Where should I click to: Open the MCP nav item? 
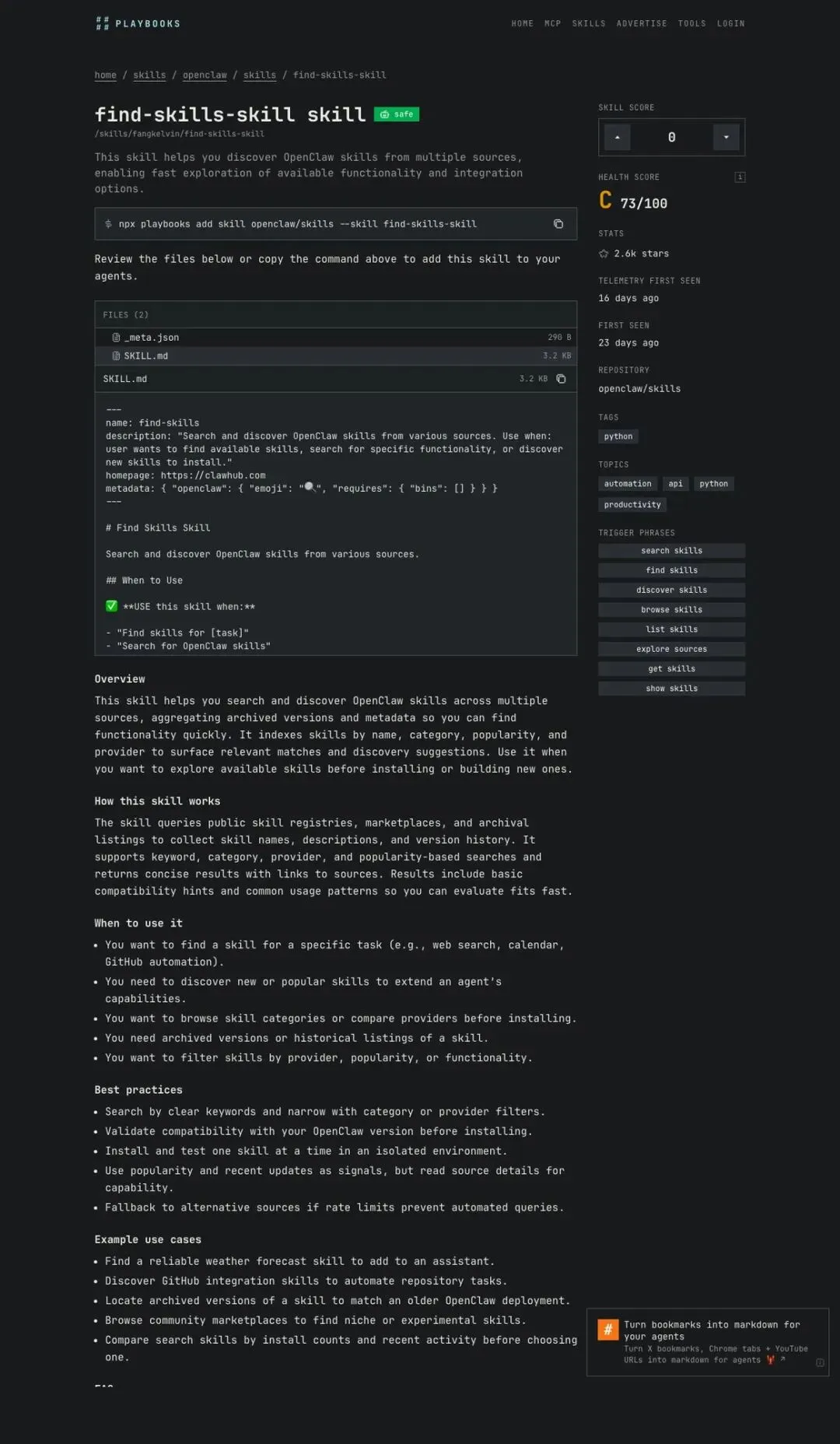553,24
